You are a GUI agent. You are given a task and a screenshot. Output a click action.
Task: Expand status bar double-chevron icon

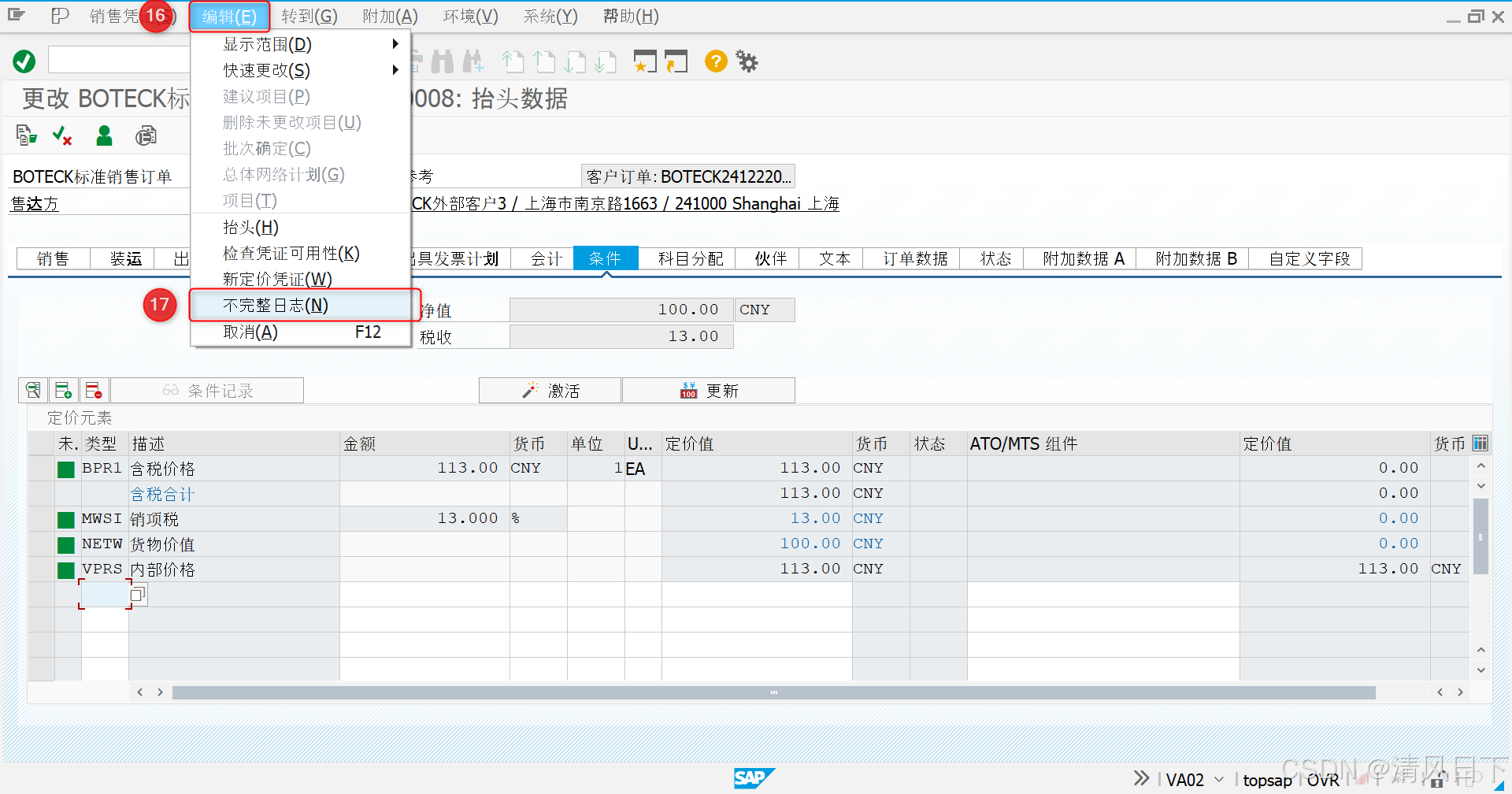pyautogui.click(x=1141, y=778)
